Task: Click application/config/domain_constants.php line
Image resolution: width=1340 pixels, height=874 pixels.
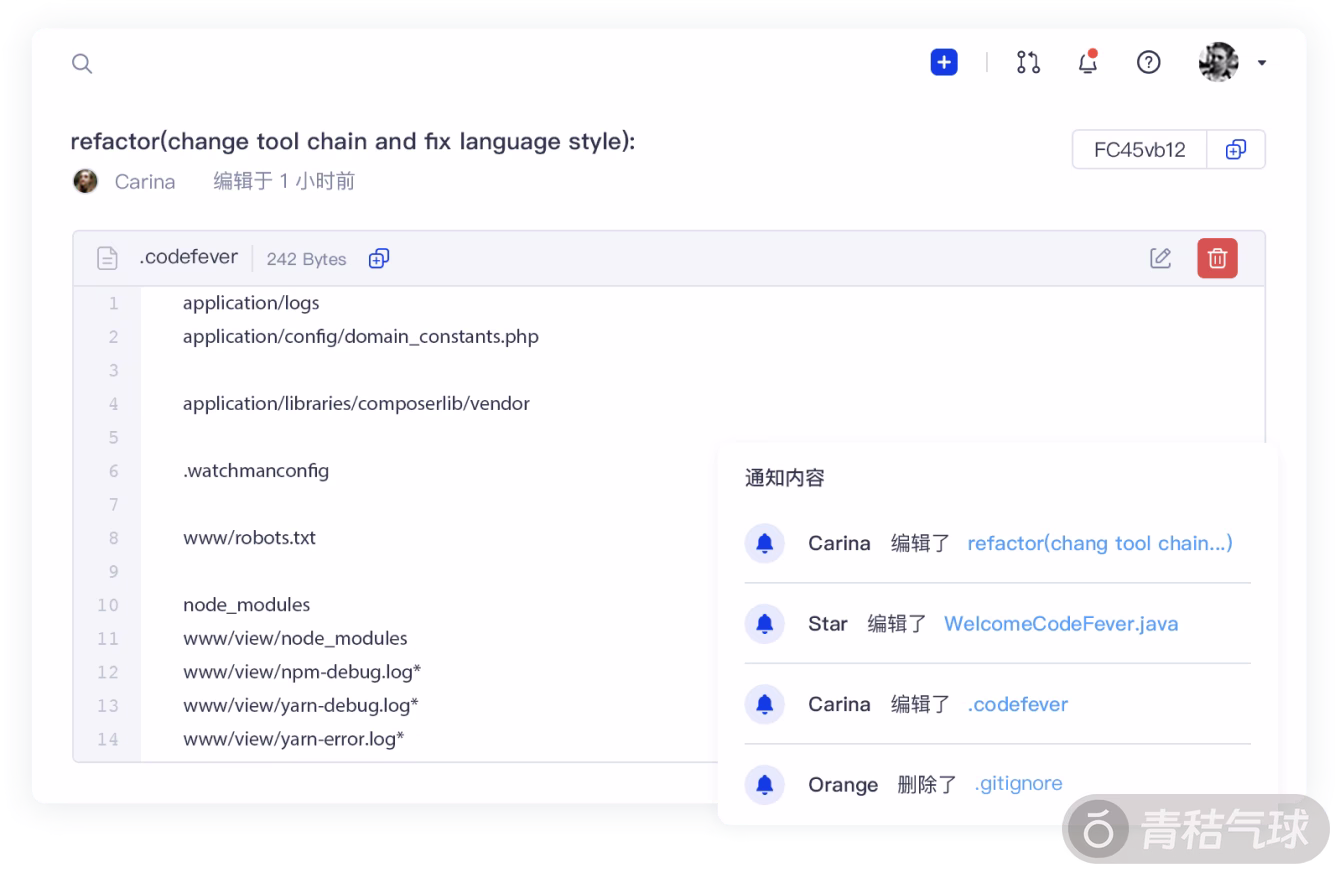Action: pos(361,337)
